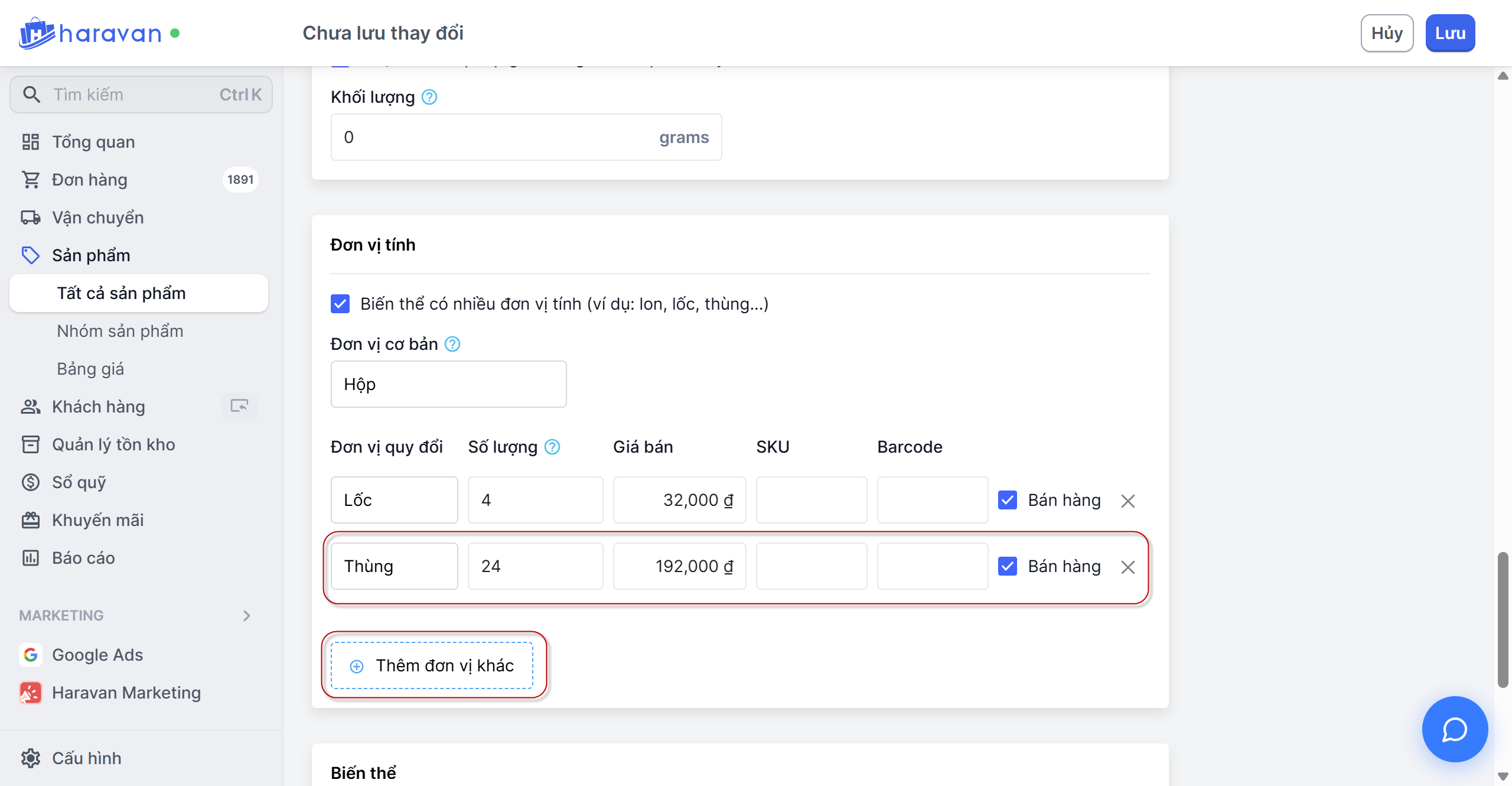Click help icon beside Đơn vị cơ bản
This screenshot has height=786, width=1512.
(452, 344)
